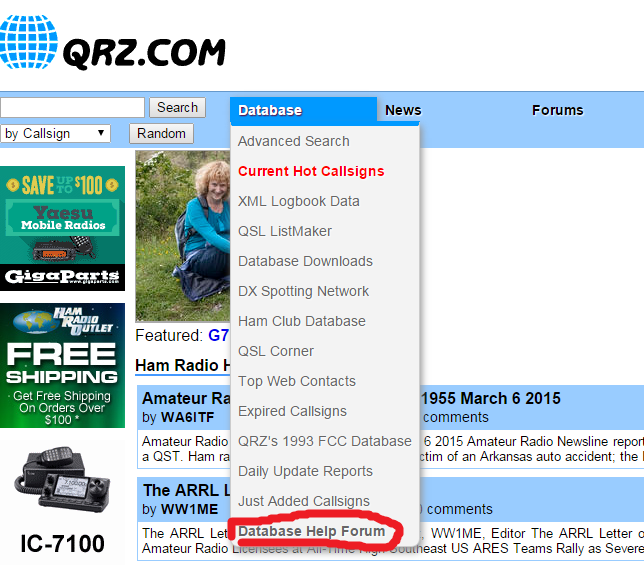Viewport: 644px width, 566px height.
Task: Choose Expired Callsigns menu entry
Action: click(x=292, y=411)
